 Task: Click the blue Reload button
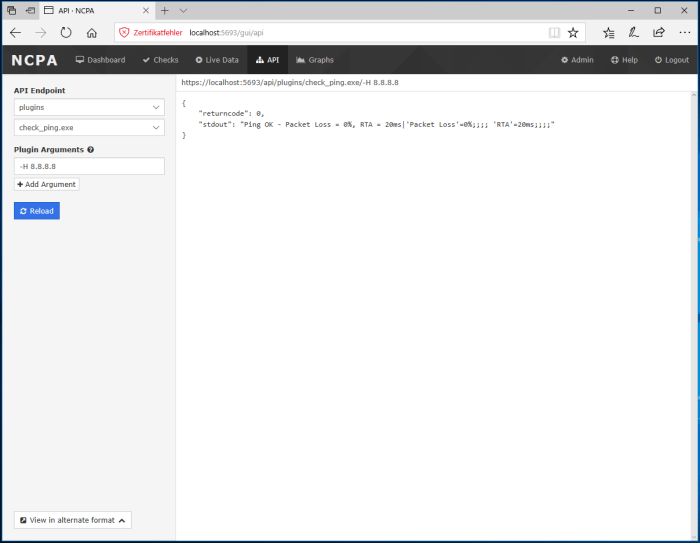pyautogui.click(x=37, y=211)
